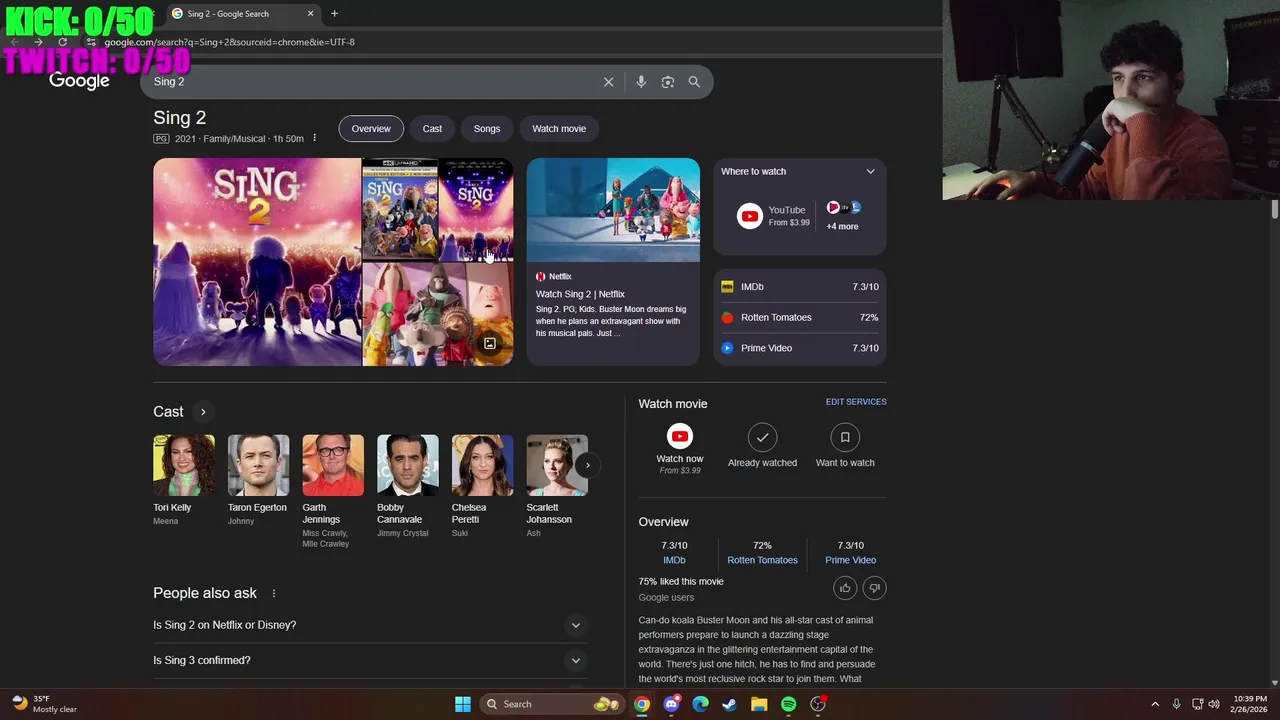Switch to the Watch movie tab
The width and height of the screenshot is (1280, 720).
click(559, 129)
